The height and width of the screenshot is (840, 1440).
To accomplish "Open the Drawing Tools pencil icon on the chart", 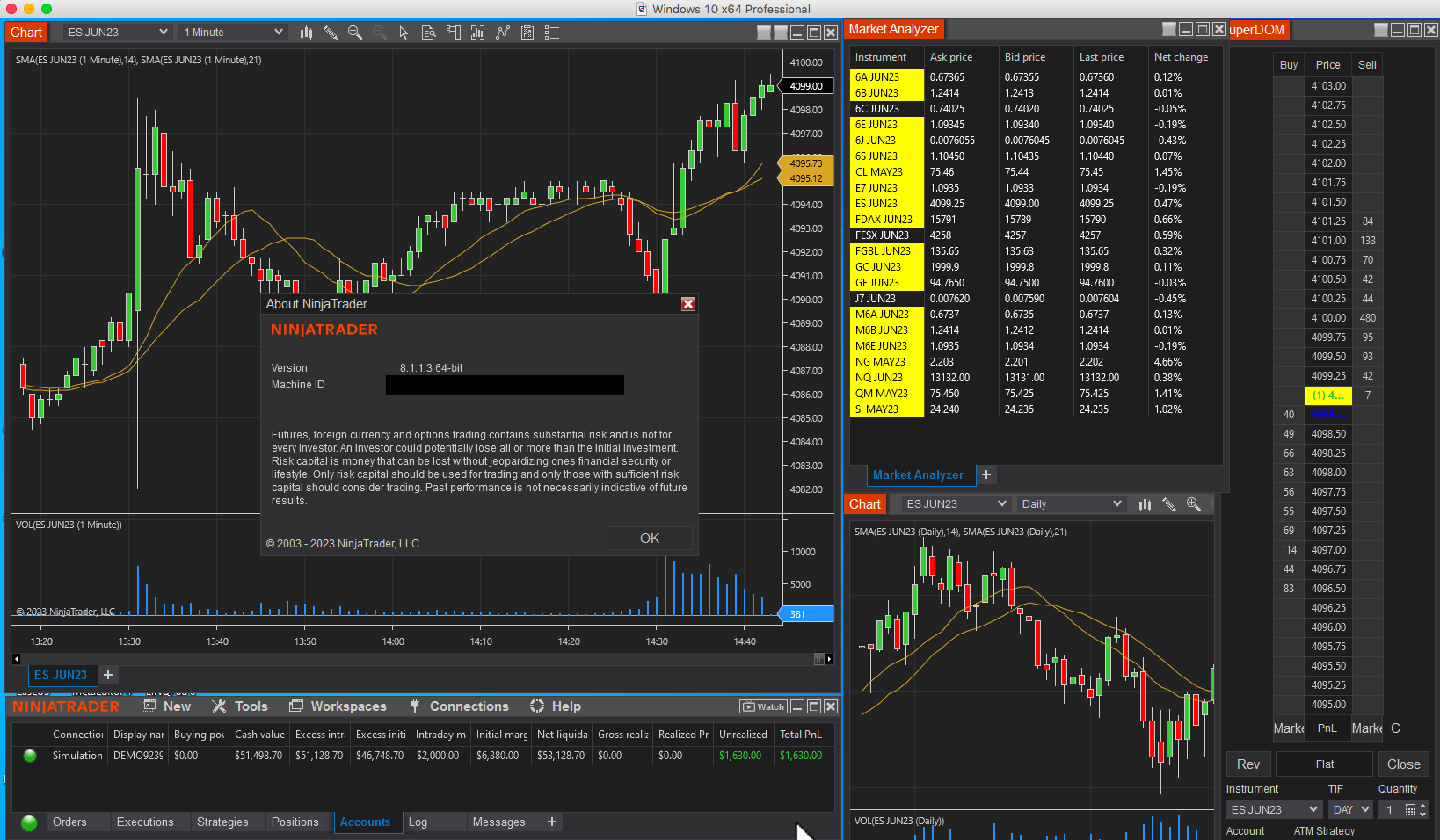I will pos(331,32).
